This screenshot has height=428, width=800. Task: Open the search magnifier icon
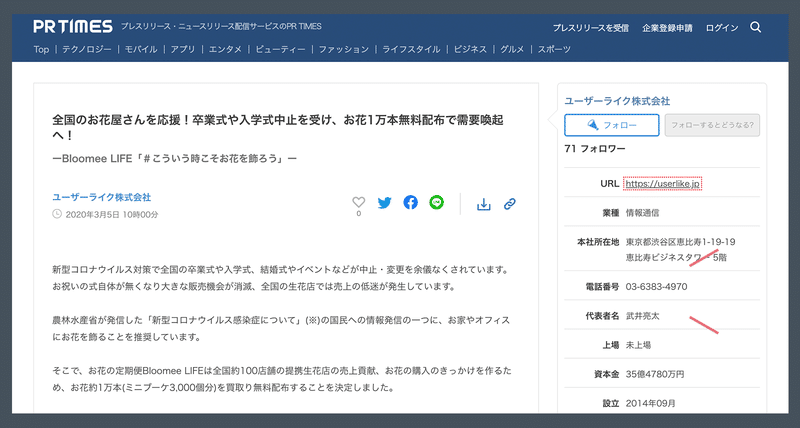pos(756,27)
